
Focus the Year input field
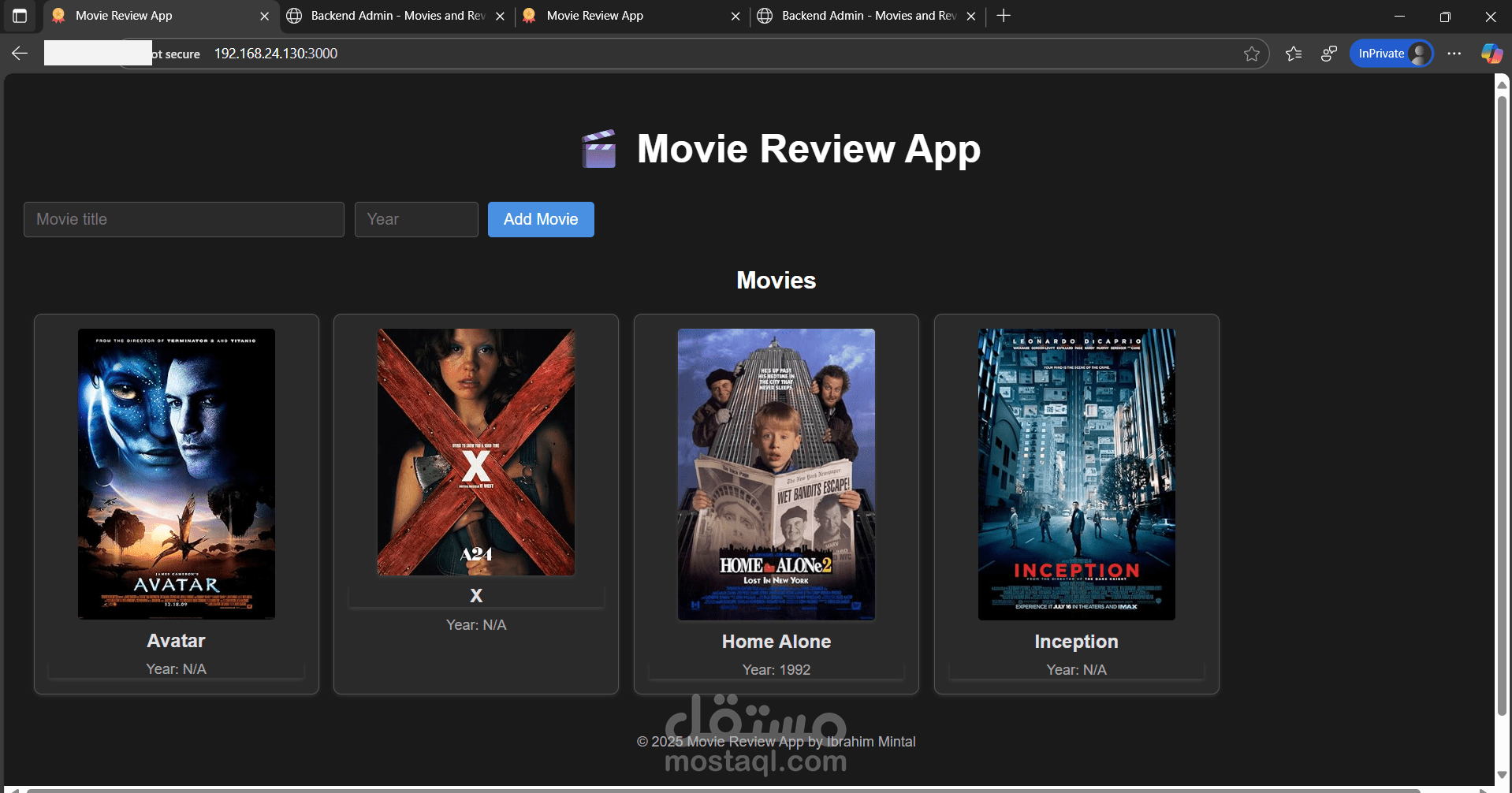click(416, 219)
